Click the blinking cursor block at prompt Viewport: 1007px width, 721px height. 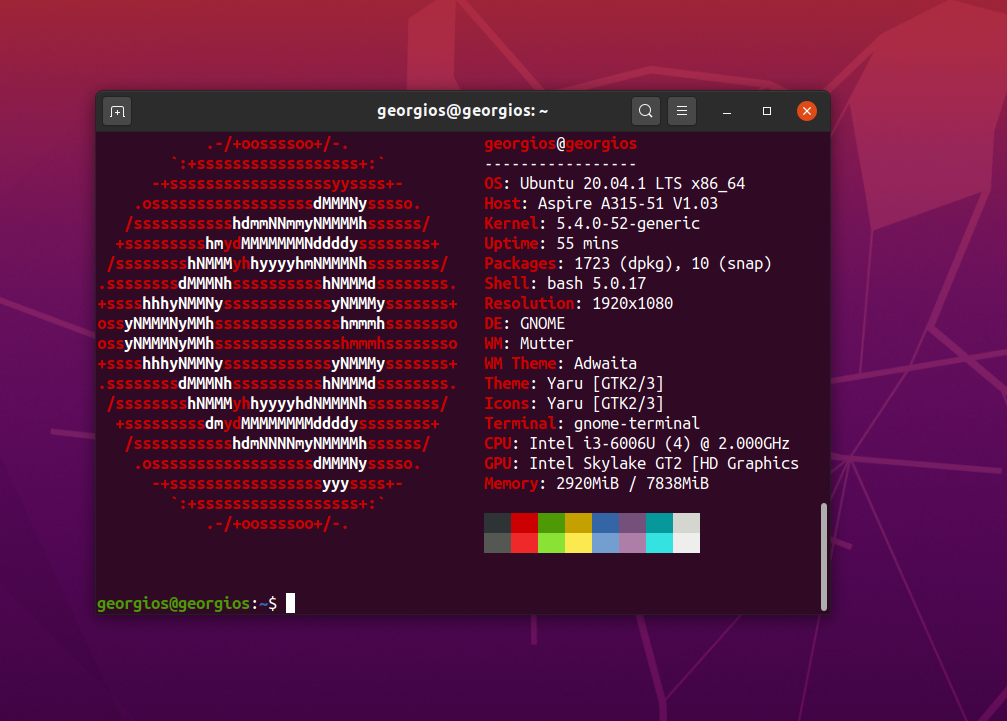pos(290,603)
